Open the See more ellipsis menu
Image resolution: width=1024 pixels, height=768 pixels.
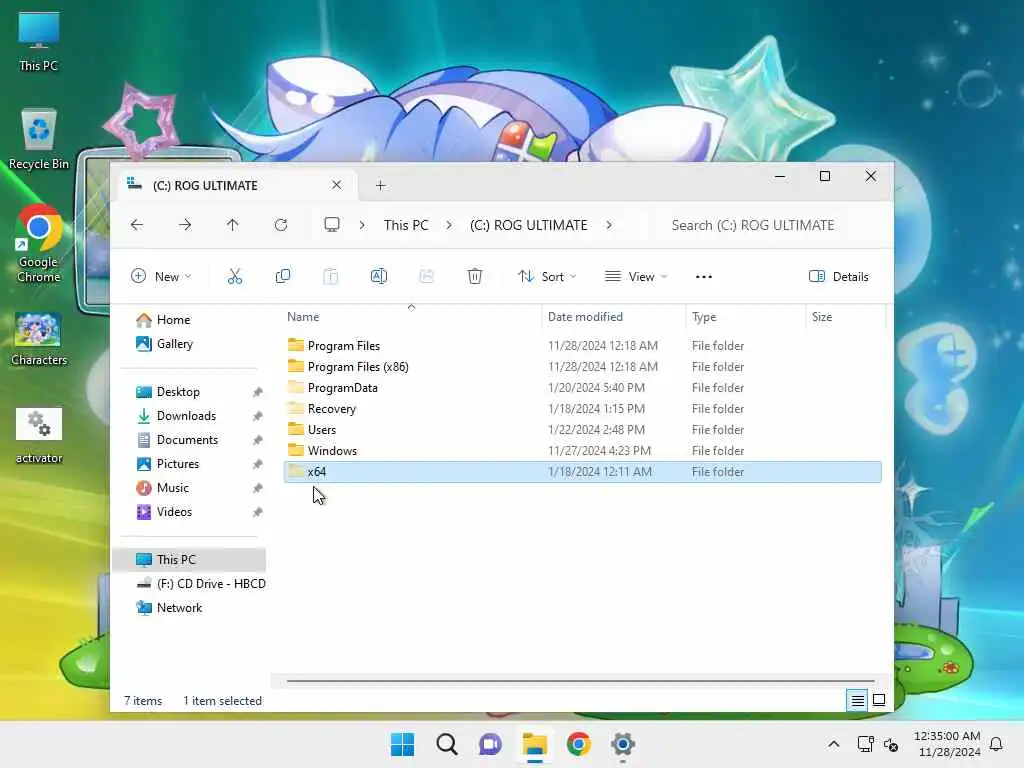pos(704,277)
